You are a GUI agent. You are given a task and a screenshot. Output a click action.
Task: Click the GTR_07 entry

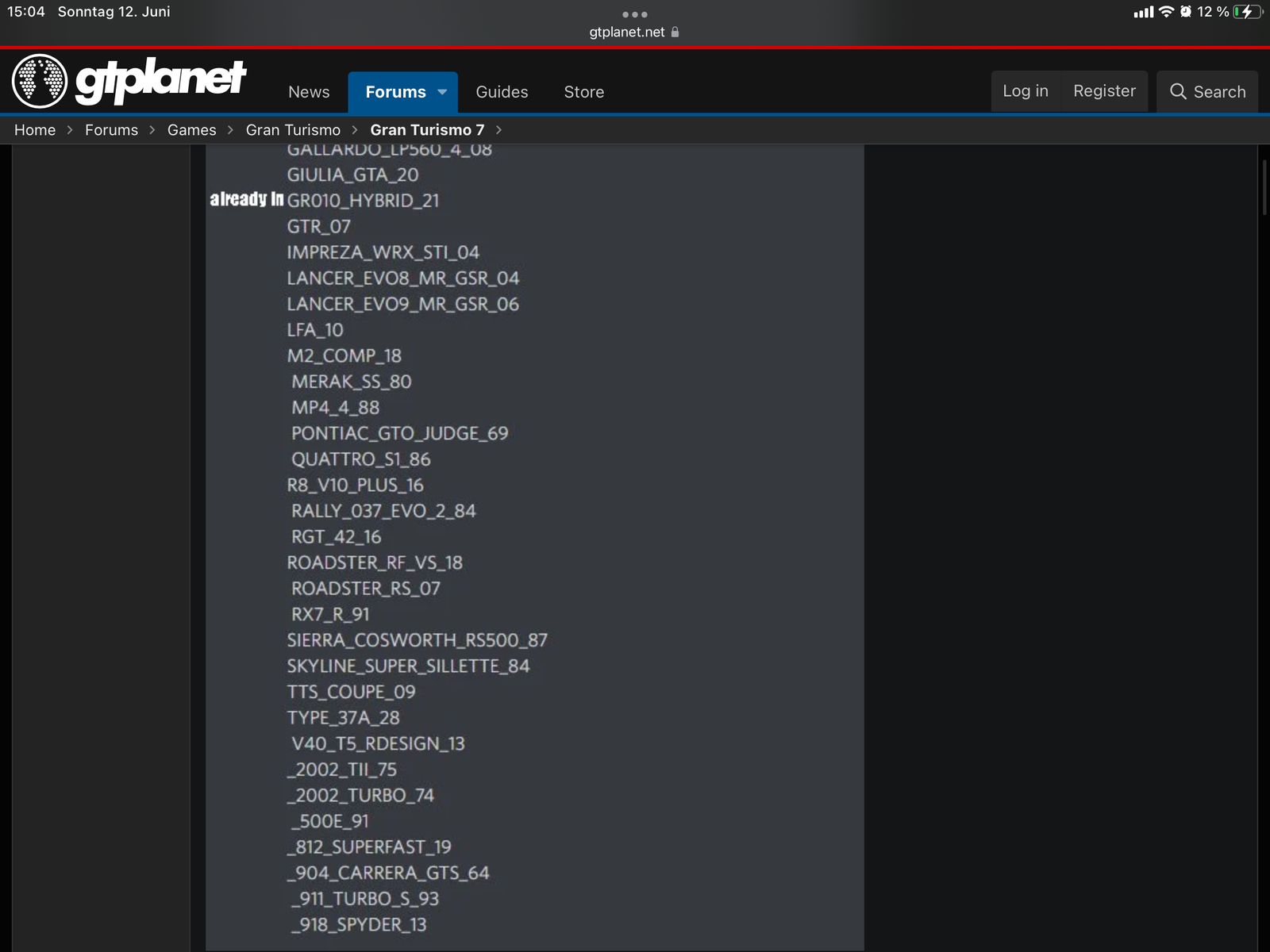[318, 227]
